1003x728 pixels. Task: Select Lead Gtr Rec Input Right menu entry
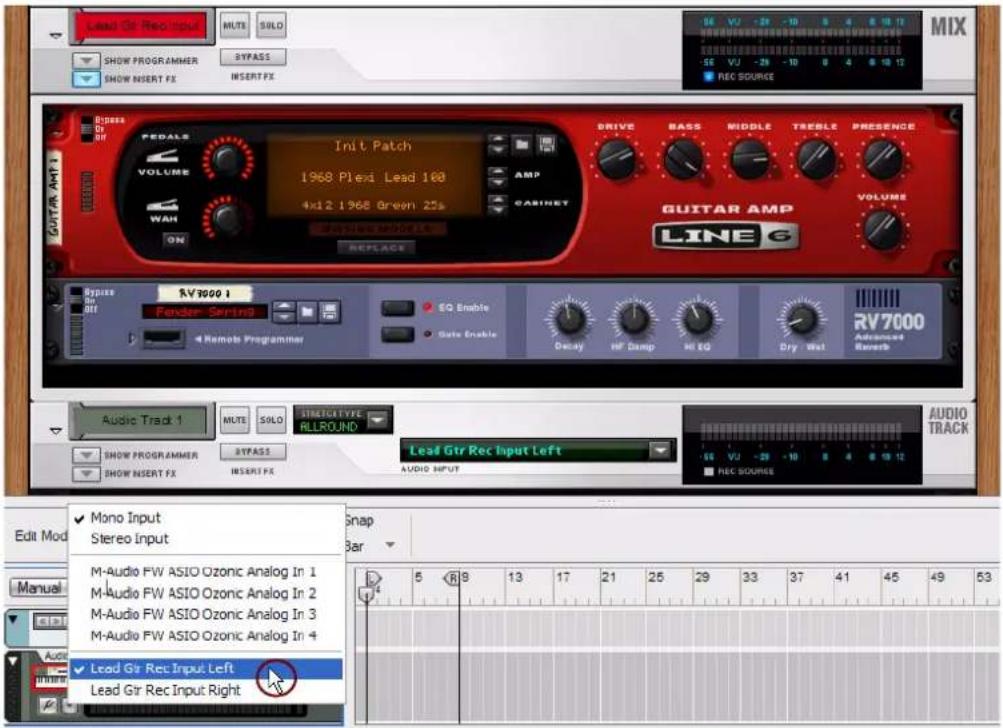(206, 690)
